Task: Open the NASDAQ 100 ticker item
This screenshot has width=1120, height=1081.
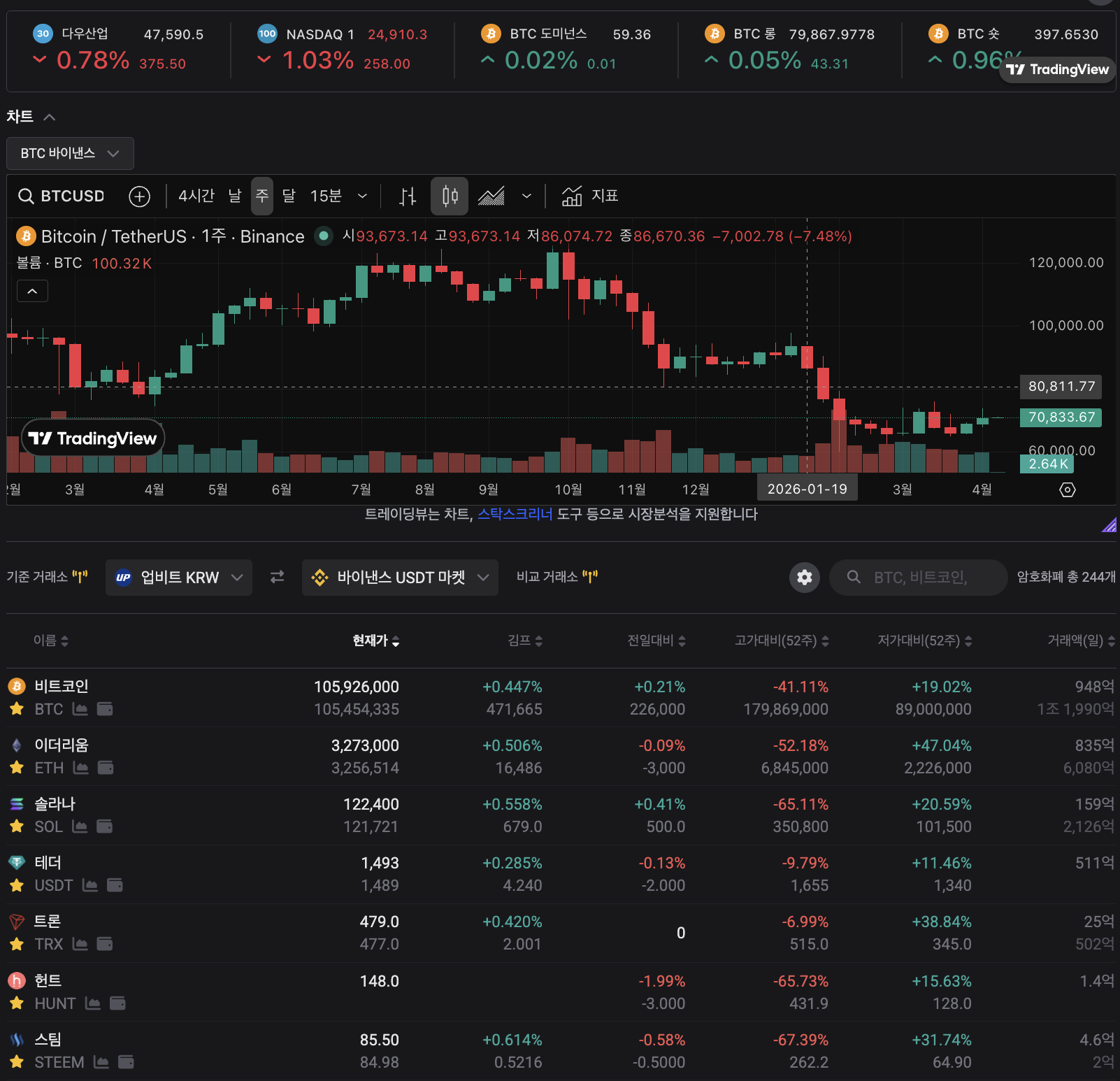Action: 343,49
